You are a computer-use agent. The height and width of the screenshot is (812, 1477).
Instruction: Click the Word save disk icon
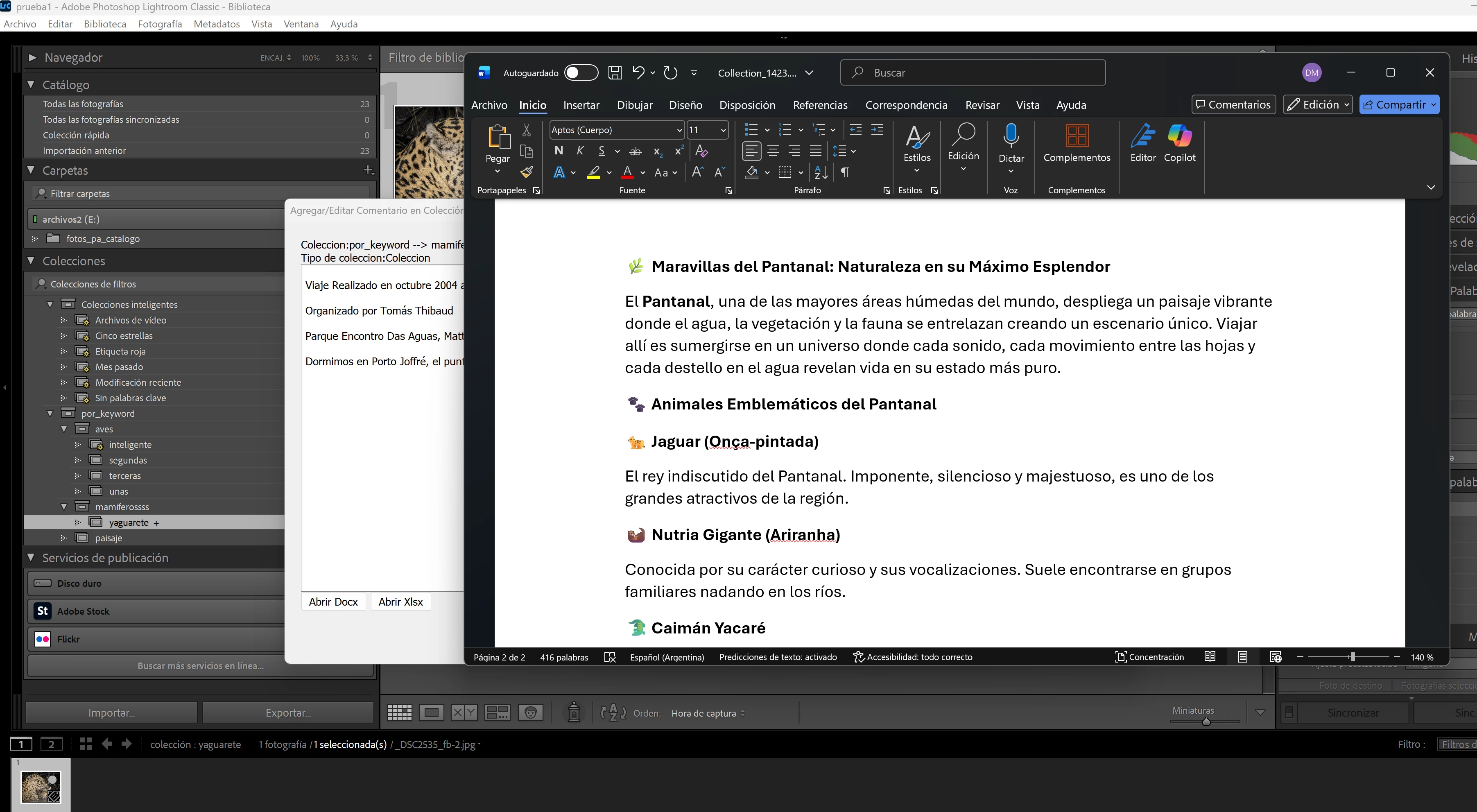point(615,73)
